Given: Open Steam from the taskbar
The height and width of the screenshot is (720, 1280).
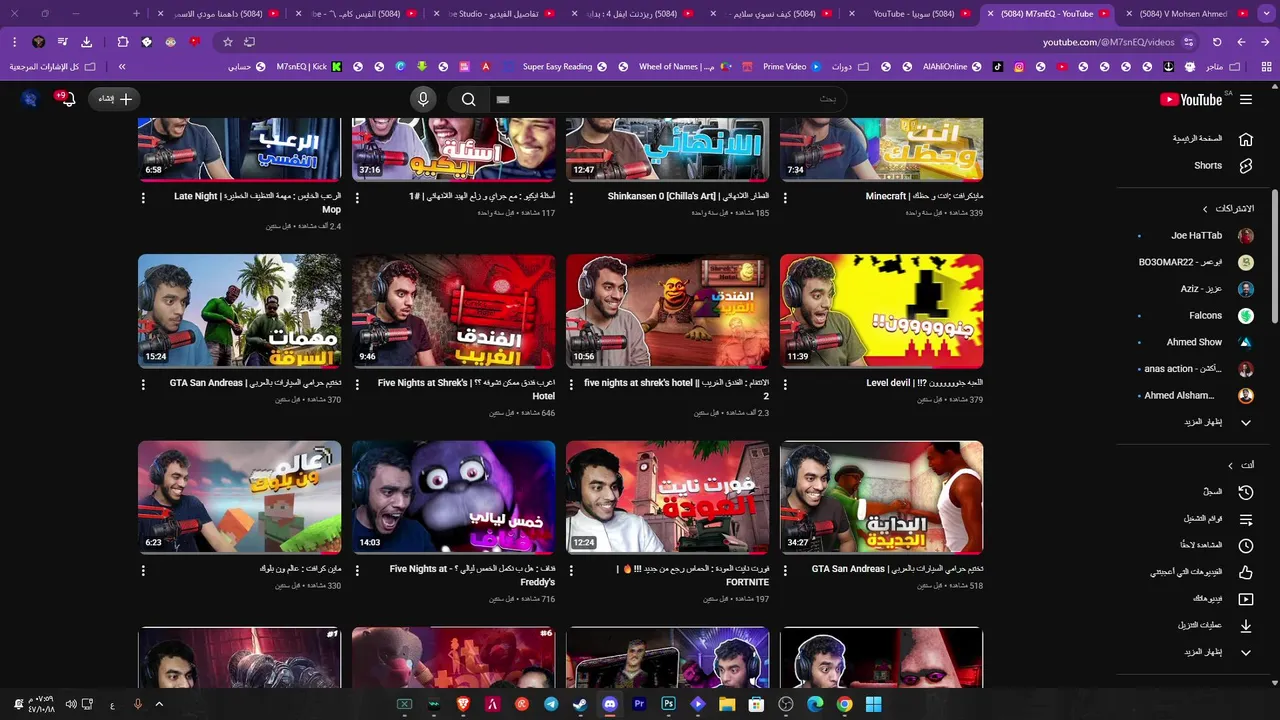Looking at the screenshot, I should tap(580, 704).
